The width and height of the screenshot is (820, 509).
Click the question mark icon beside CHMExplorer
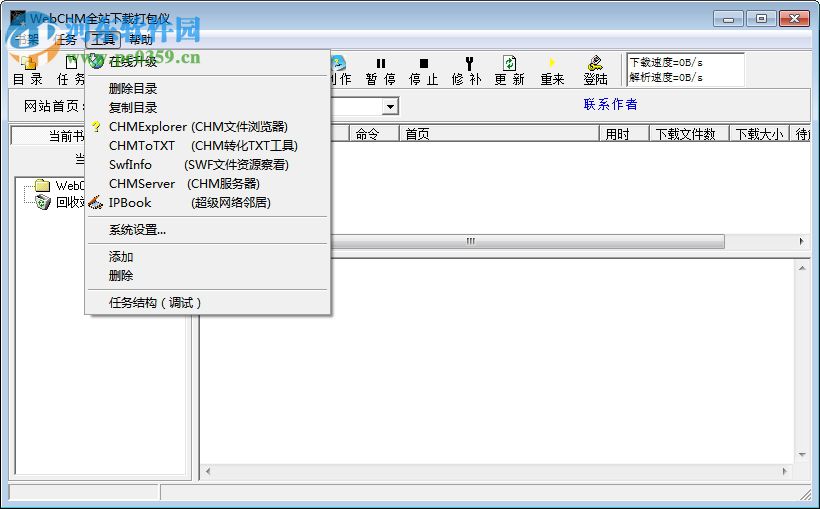[x=96, y=127]
